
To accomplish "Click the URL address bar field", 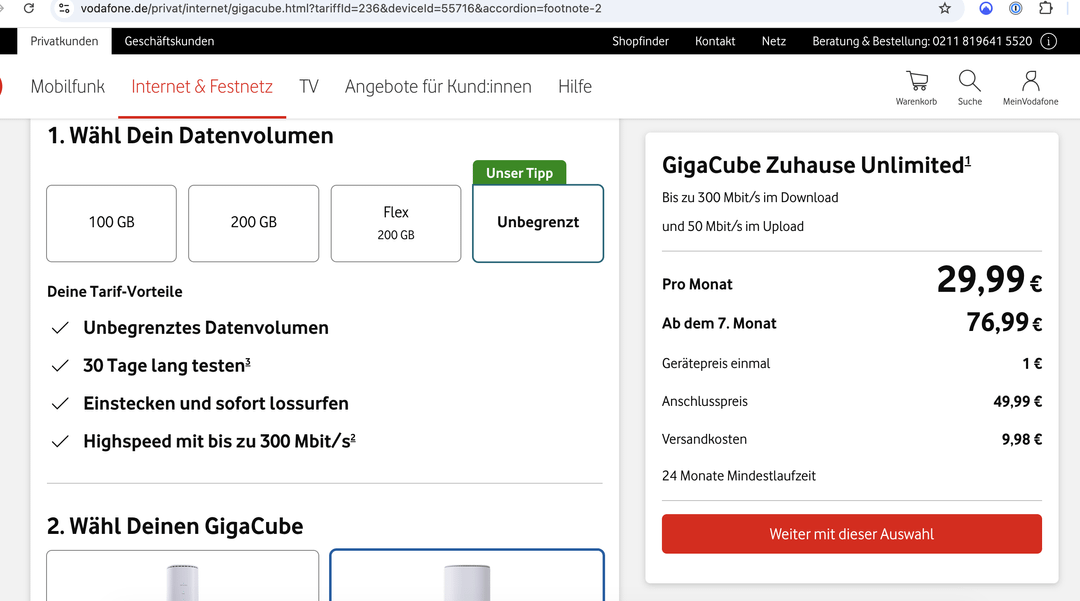I will click(x=500, y=9).
